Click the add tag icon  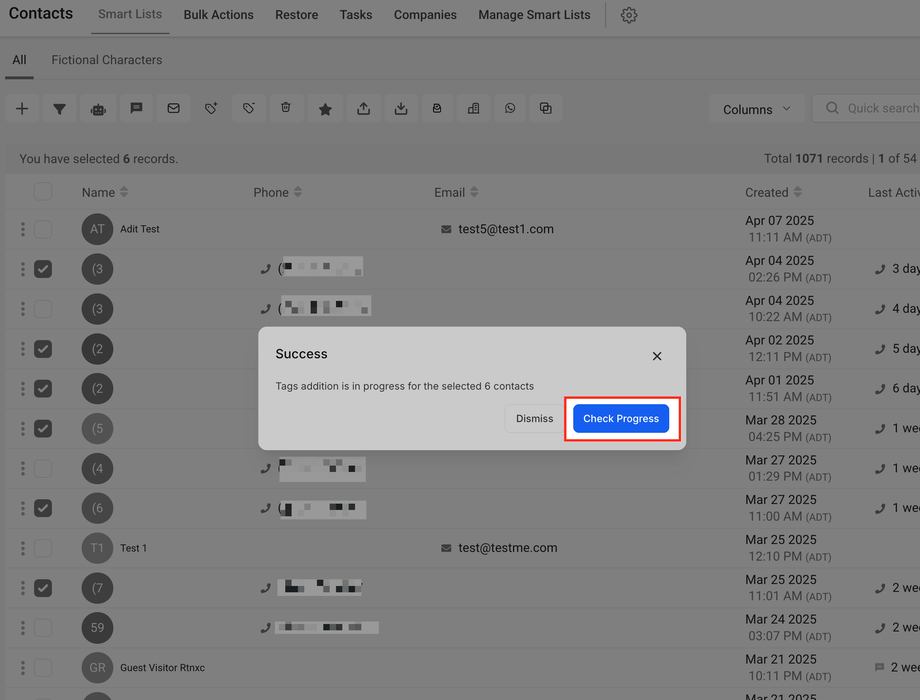pos(211,109)
